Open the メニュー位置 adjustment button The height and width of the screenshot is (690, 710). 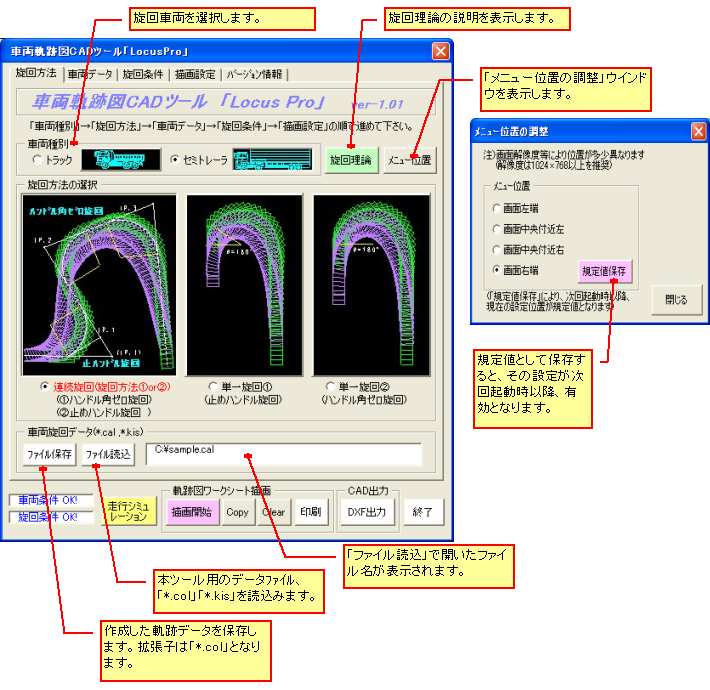409,160
